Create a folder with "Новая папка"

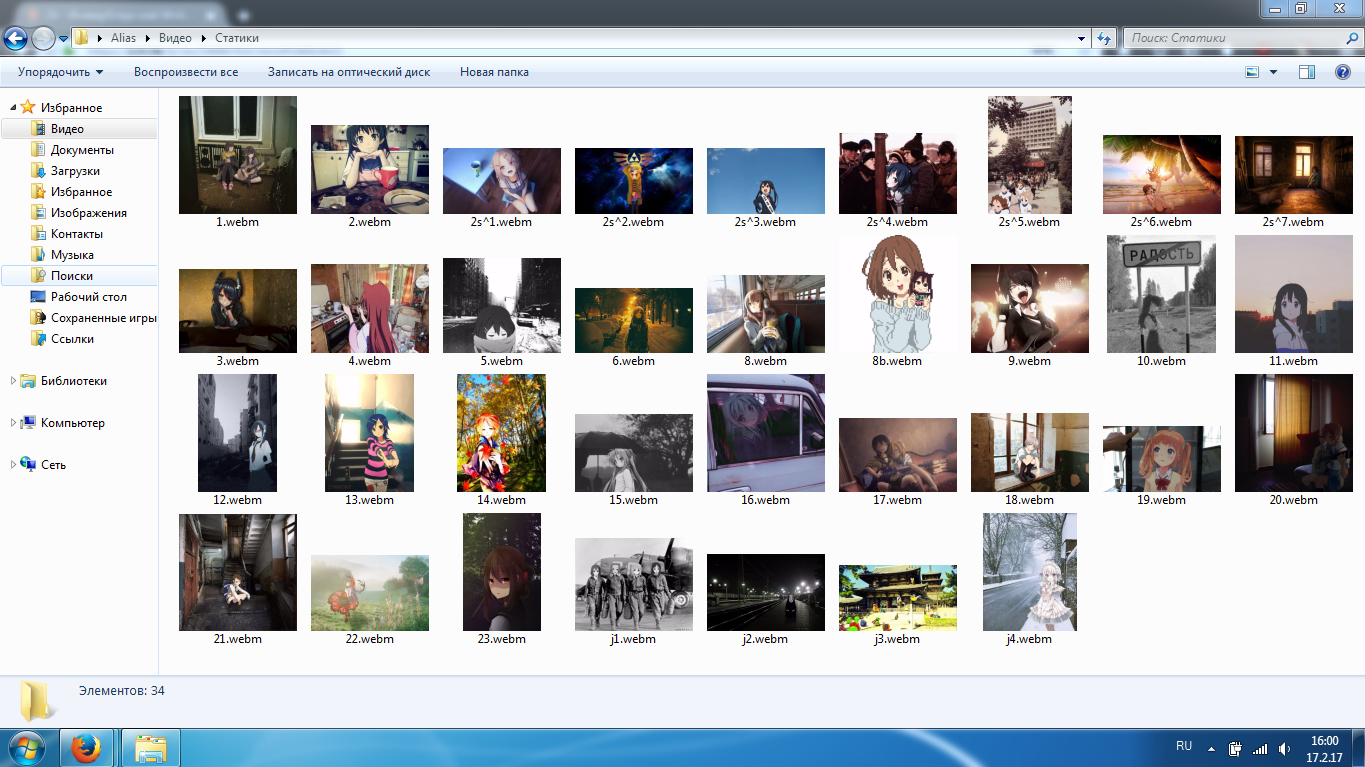(494, 72)
